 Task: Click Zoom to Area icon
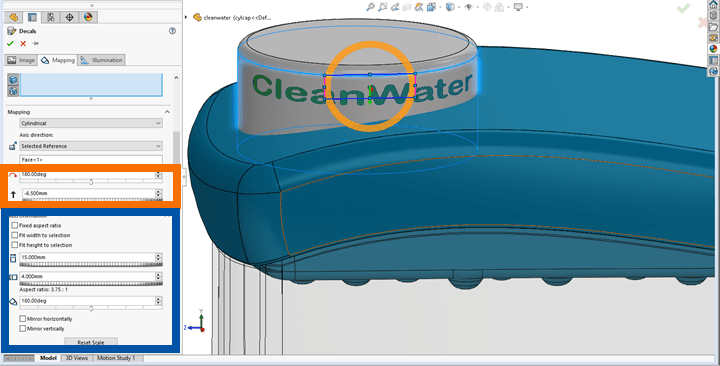pos(382,7)
